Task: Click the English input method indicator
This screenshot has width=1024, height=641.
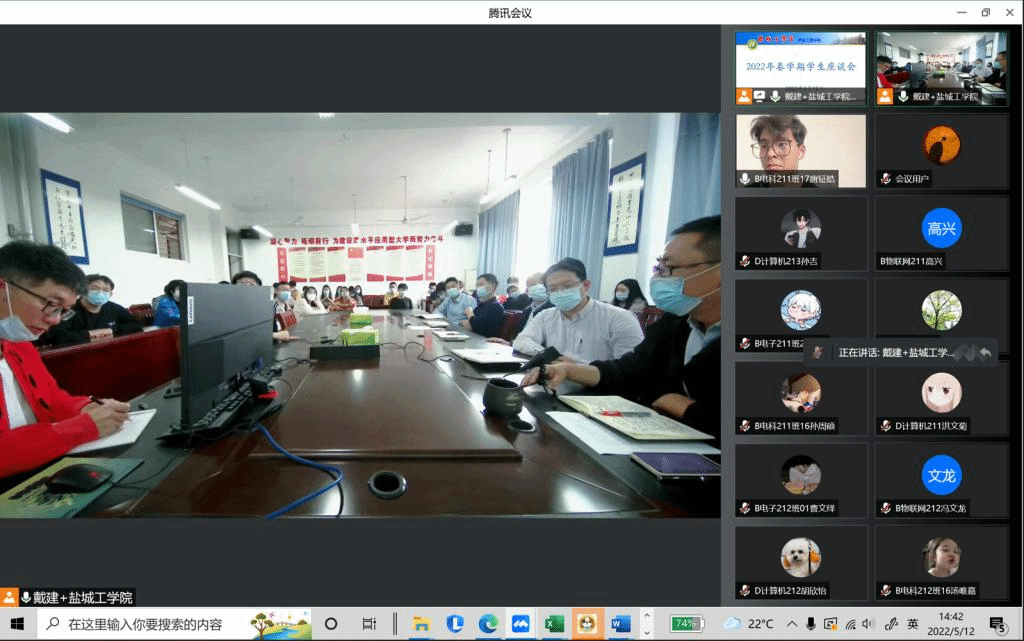Action: 912,624
